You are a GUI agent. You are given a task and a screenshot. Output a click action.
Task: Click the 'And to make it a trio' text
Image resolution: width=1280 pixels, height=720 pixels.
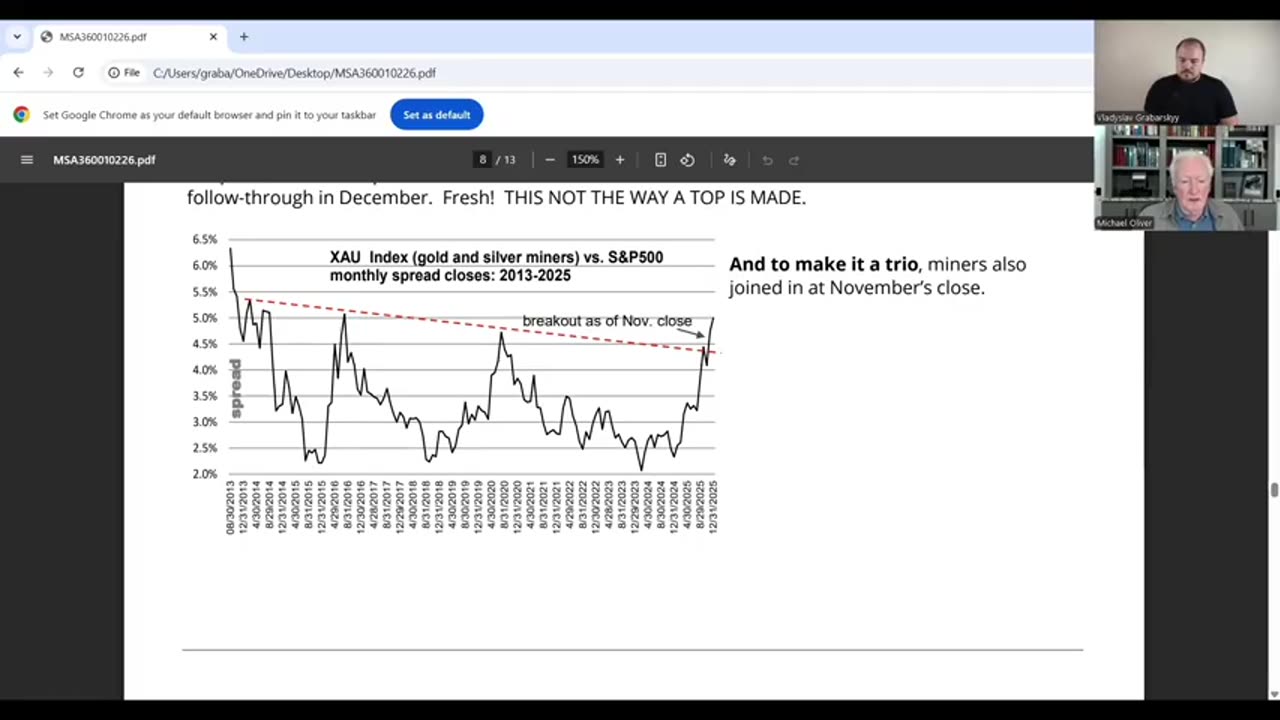[x=823, y=264]
